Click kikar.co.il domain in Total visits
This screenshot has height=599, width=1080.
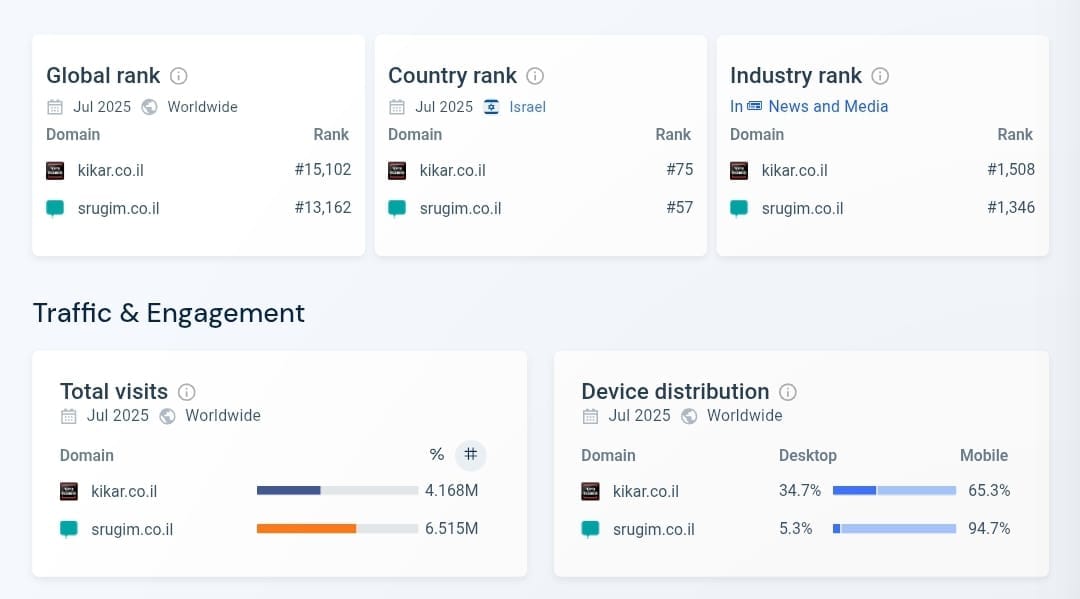point(124,492)
